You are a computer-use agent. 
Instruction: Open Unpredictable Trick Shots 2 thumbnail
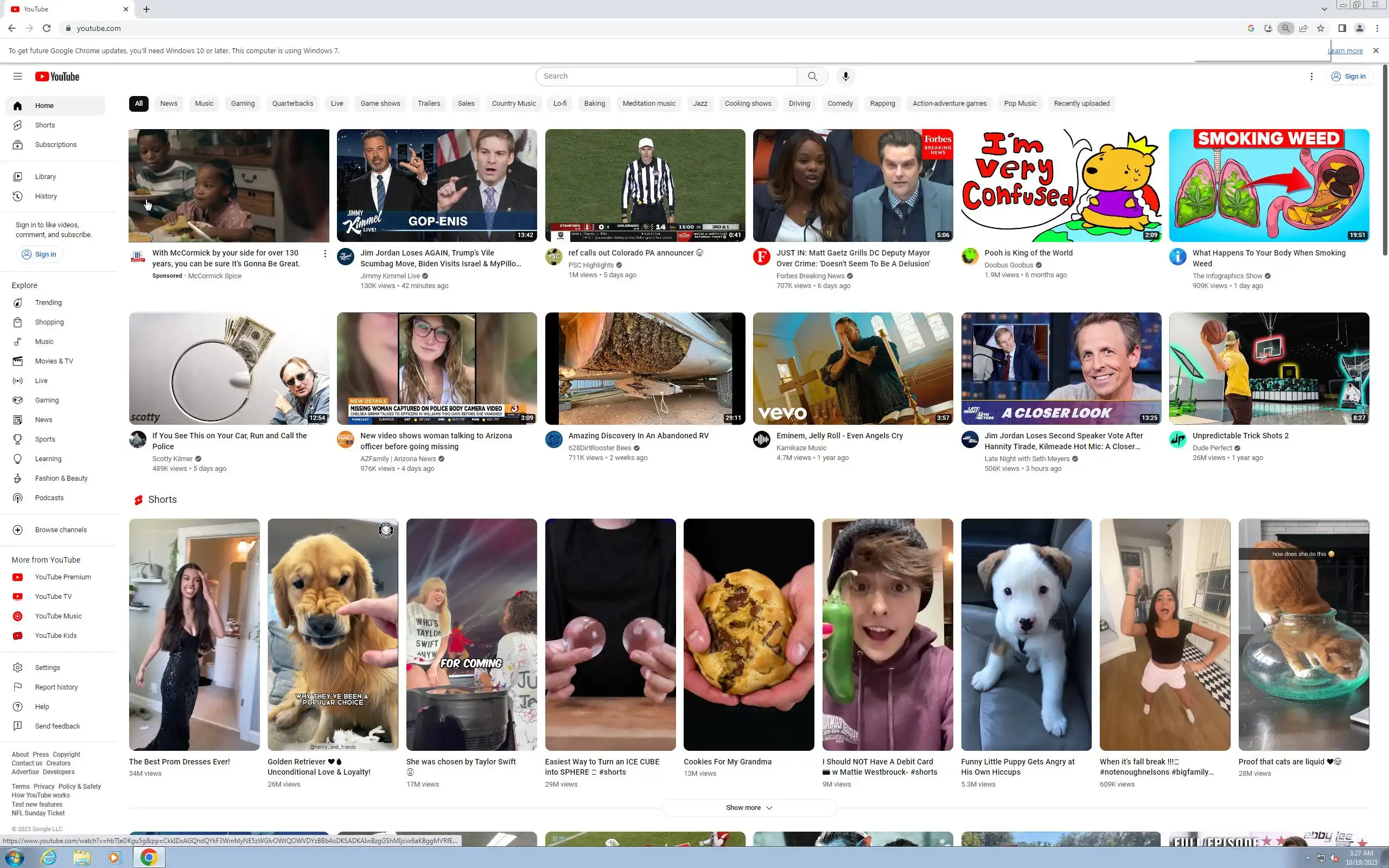(1269, 368)
